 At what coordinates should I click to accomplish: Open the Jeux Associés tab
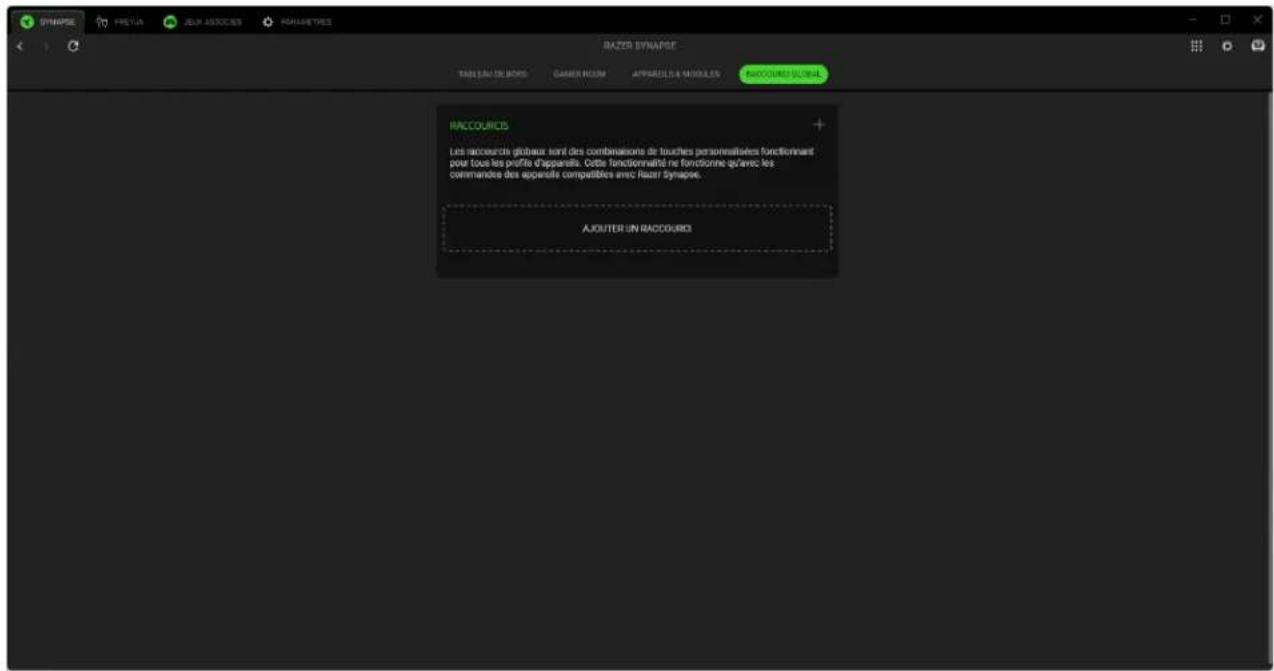203,21
